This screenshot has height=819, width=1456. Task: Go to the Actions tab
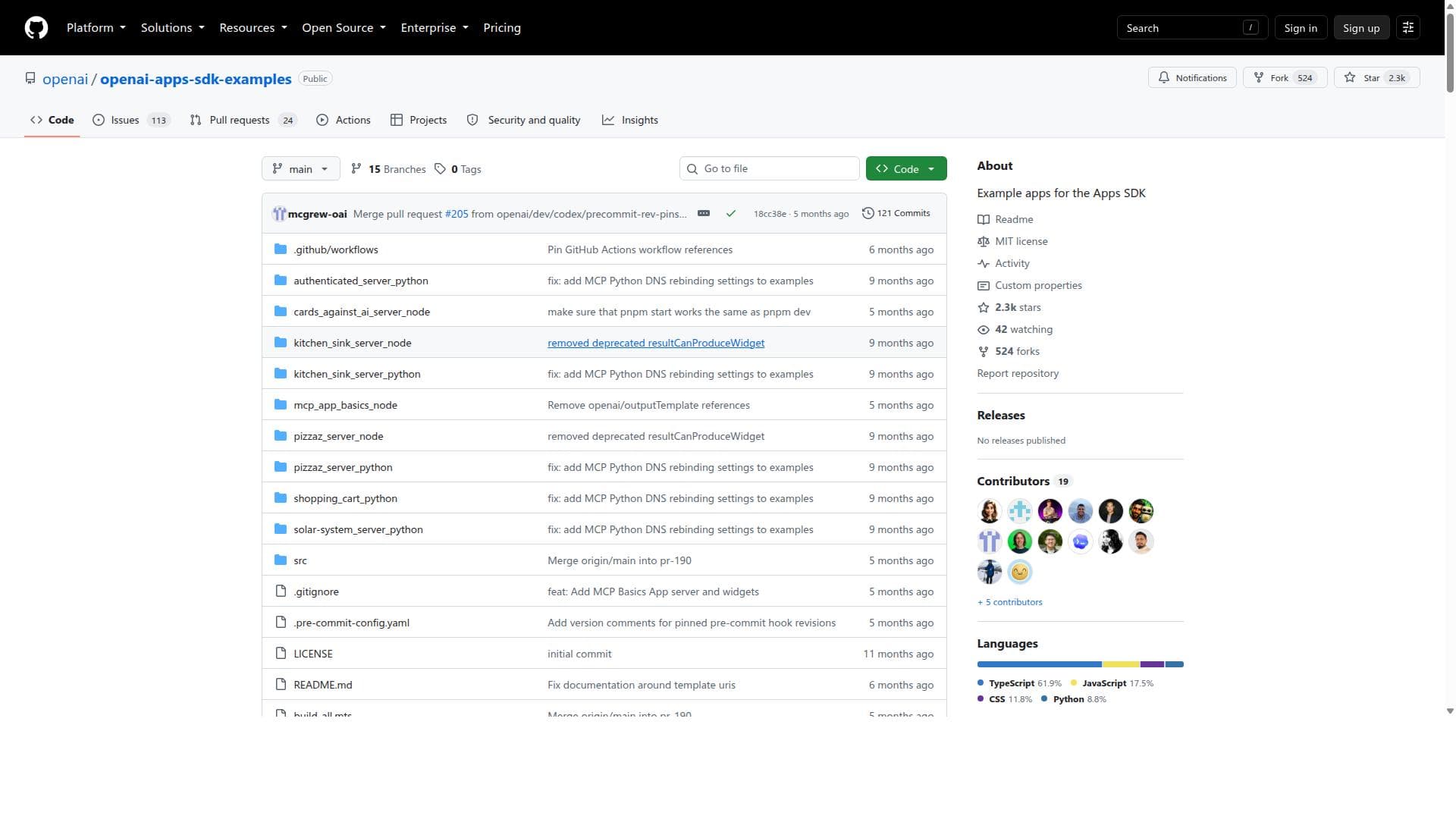(344, 120)
